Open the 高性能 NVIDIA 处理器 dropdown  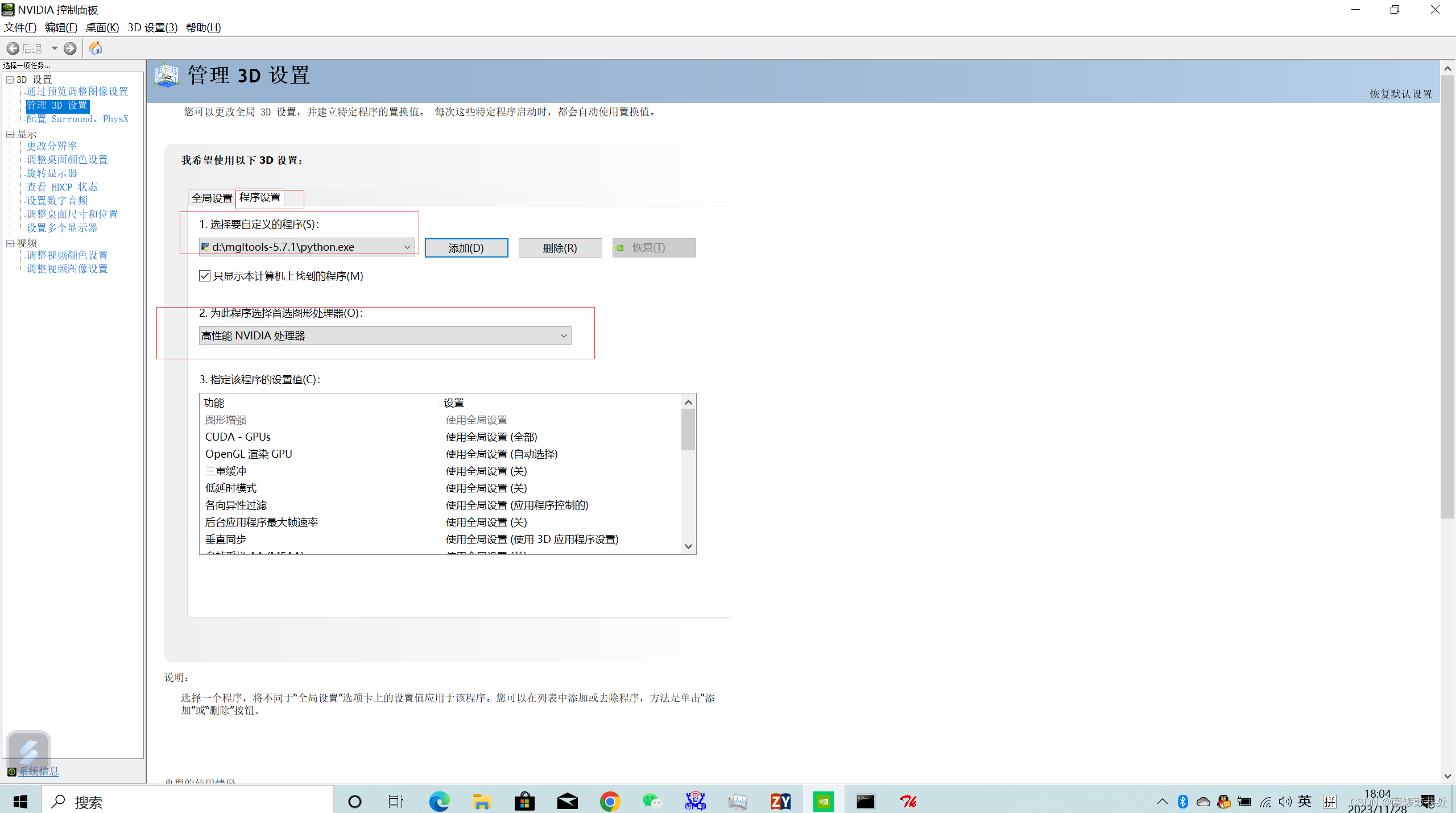click(x=563, y=335)
